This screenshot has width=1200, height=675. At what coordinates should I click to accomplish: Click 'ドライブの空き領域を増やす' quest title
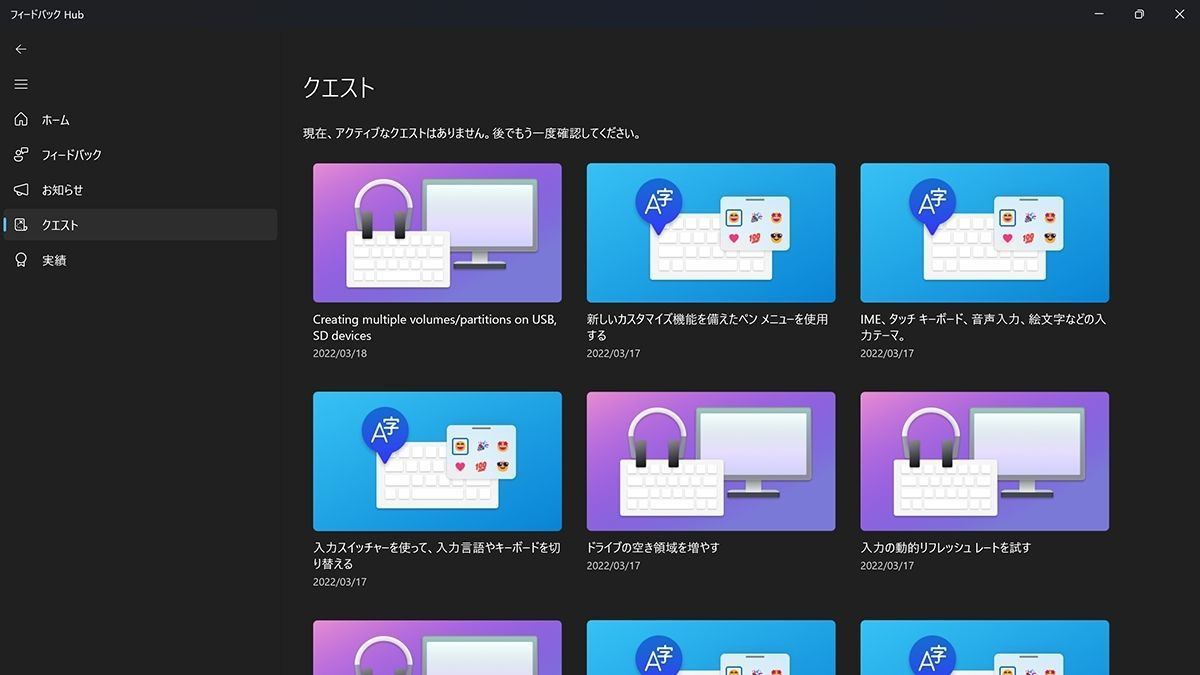click(x=653, y=548)
